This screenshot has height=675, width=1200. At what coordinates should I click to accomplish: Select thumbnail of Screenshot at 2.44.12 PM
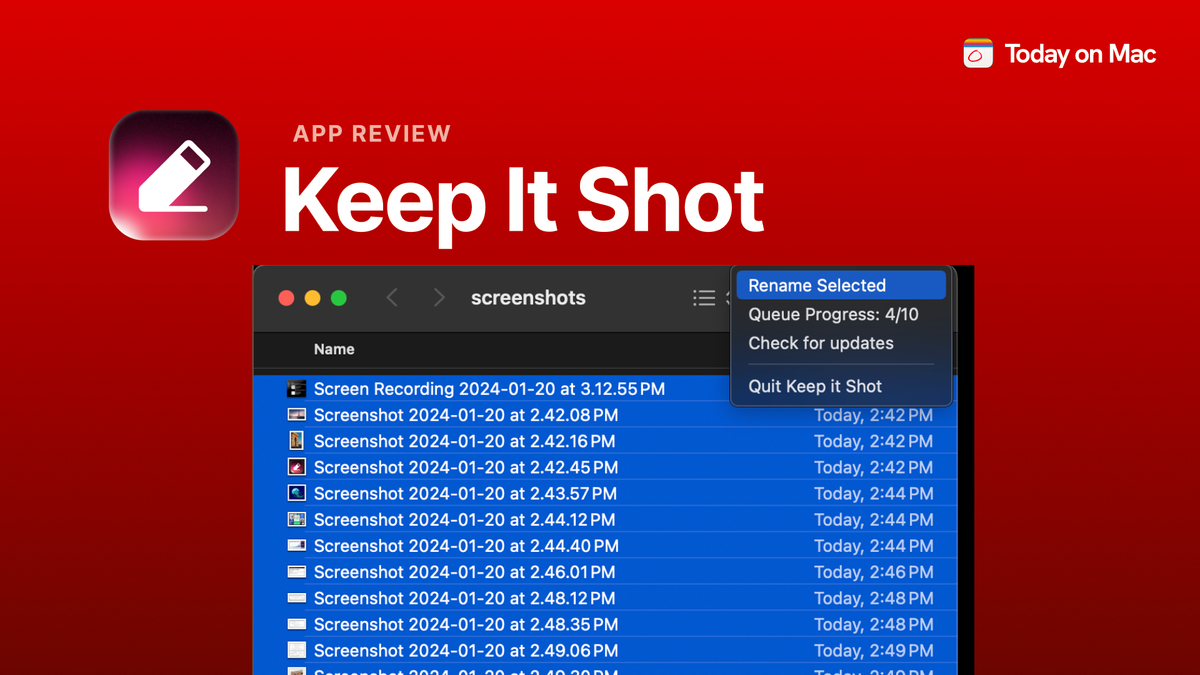click(x=296, y=520)
